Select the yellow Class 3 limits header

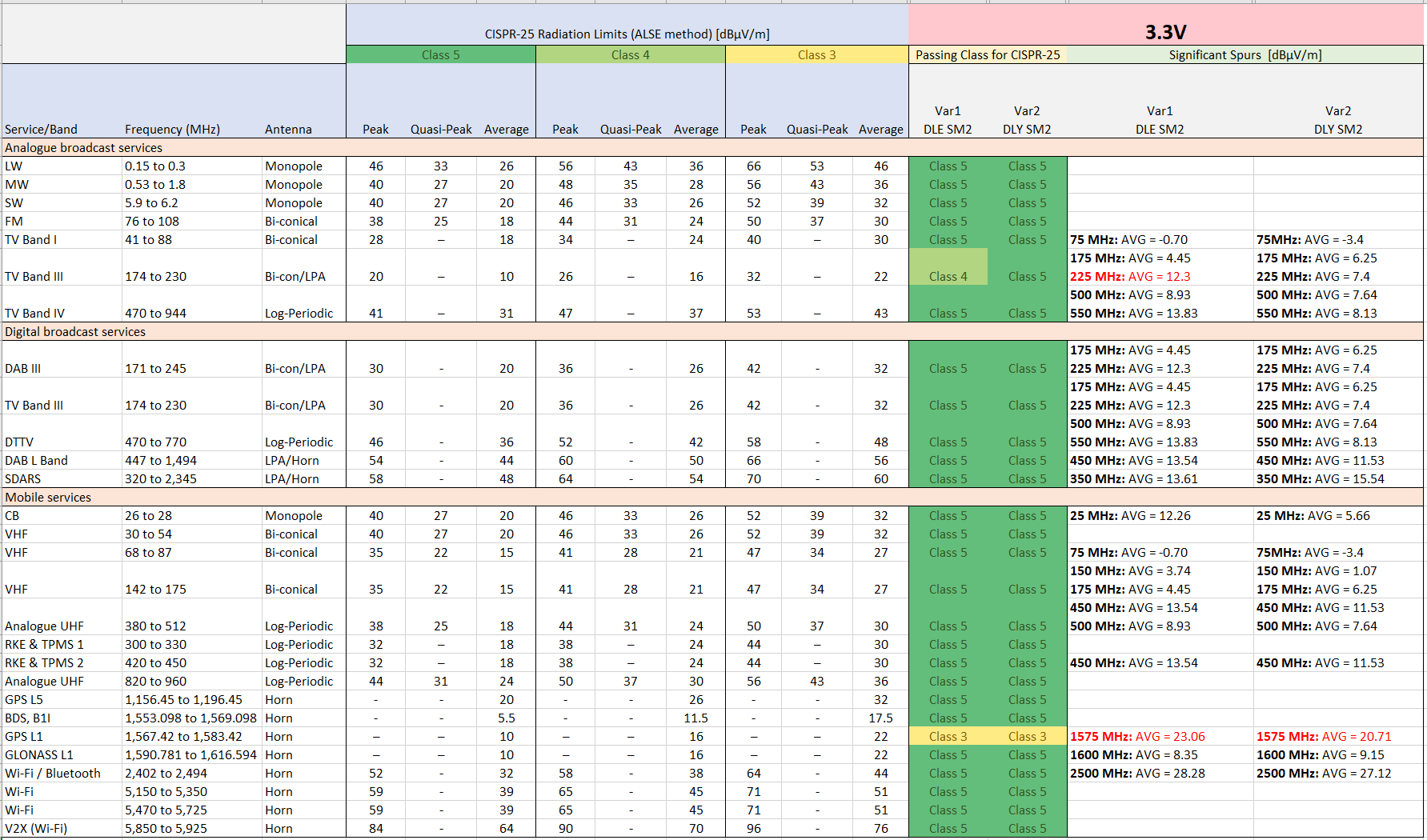[x=816, y=55]
